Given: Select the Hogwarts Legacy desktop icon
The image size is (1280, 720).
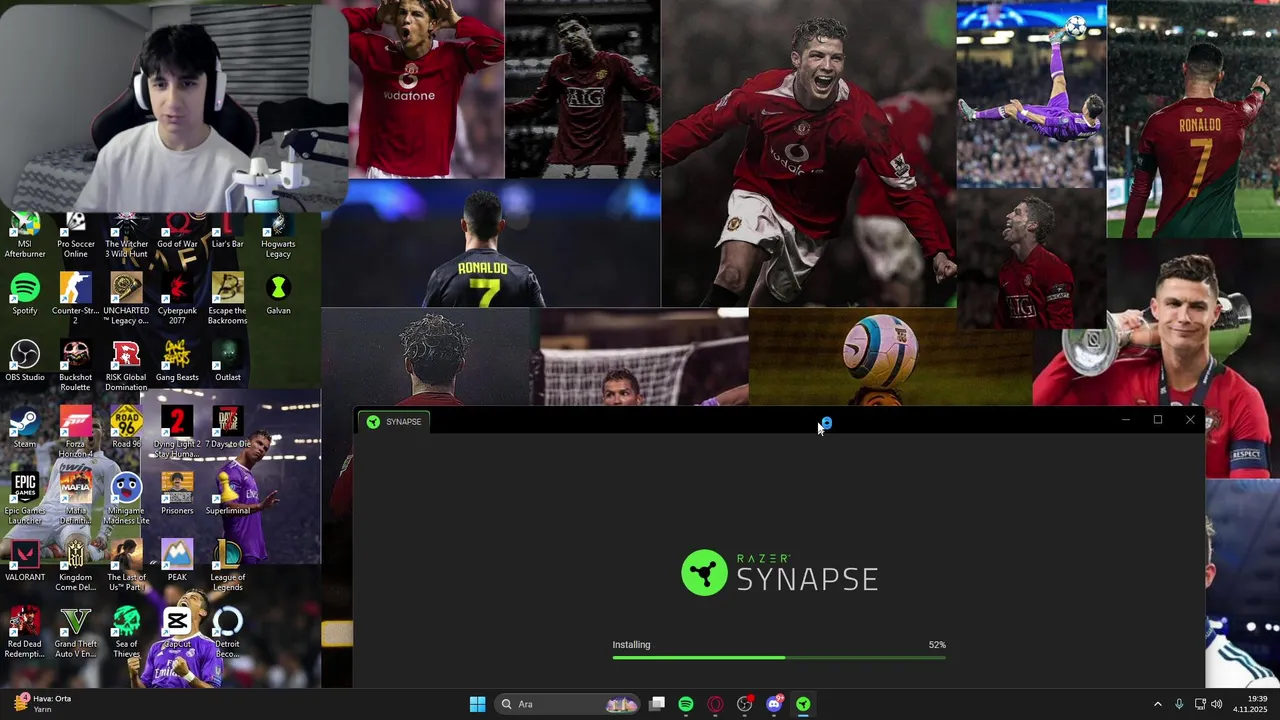Looking at the screenshot, I should (278, 236).
